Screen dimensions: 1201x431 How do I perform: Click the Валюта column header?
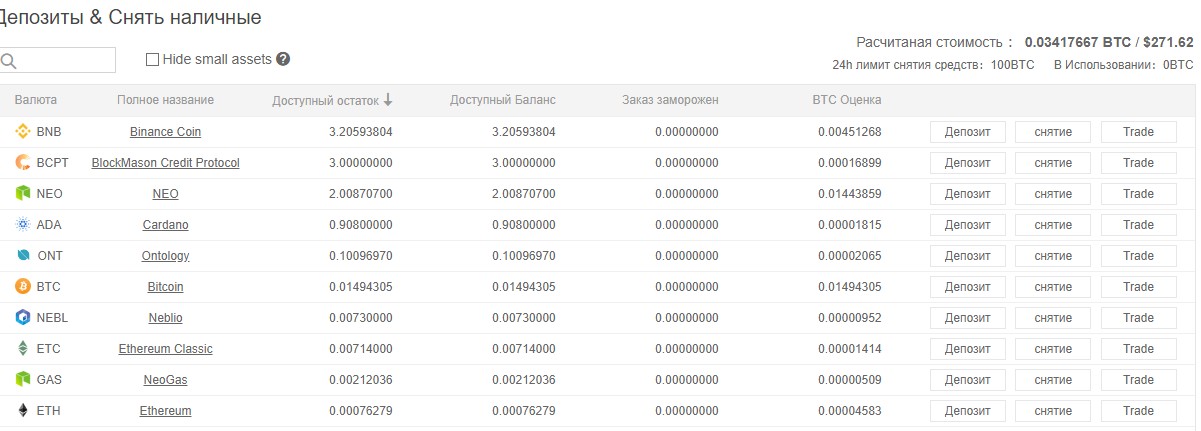coord(35,100)
